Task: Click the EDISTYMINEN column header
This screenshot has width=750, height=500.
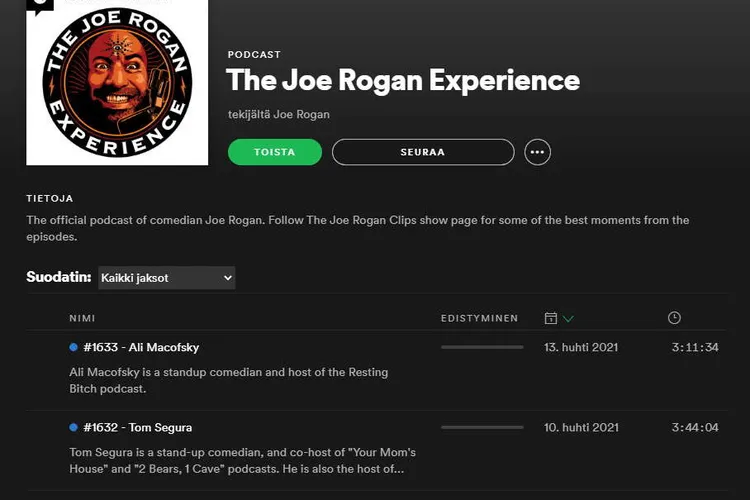Action: [479, 318]
